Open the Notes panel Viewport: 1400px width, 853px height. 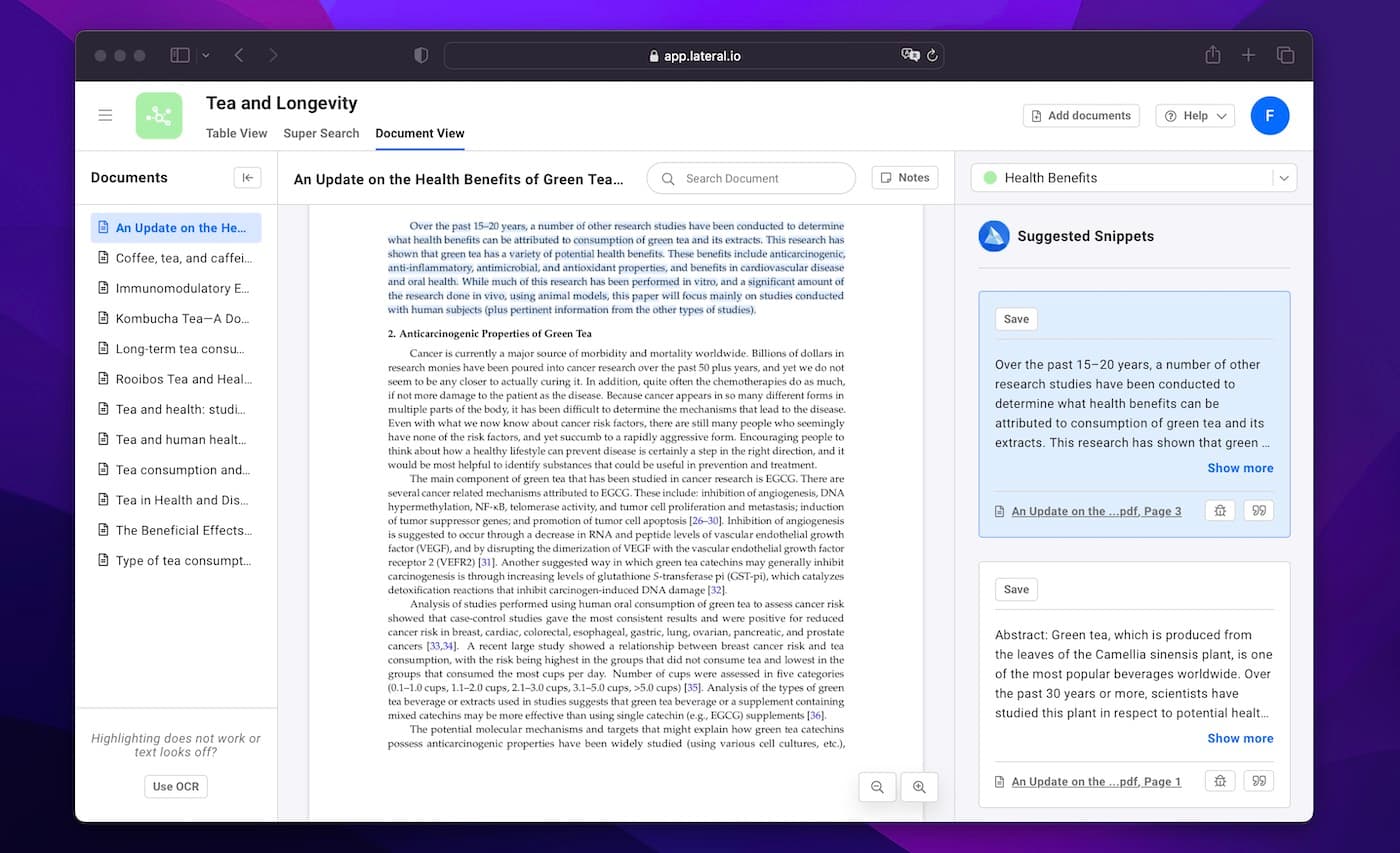pos(905,178)
